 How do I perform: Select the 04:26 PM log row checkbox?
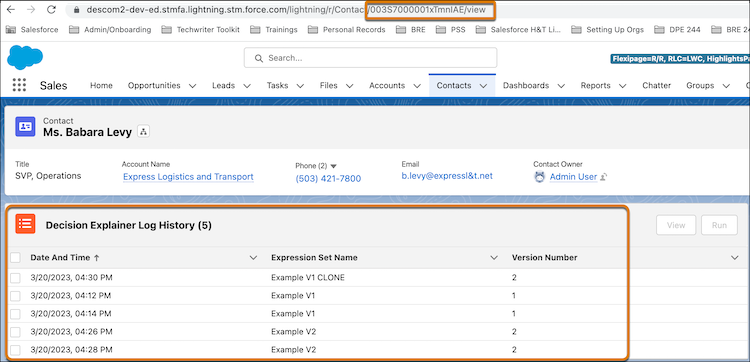[15, 332]
